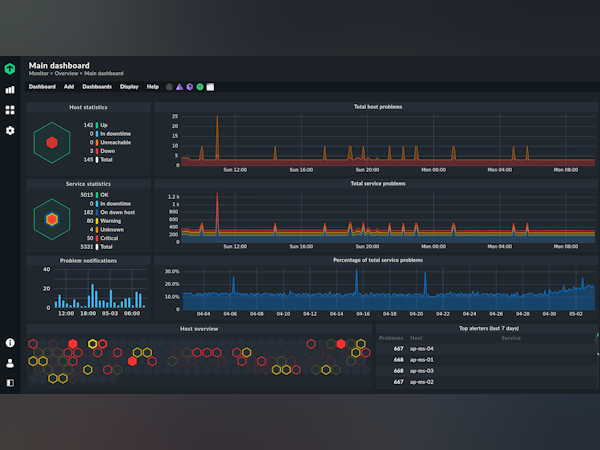Open host ap-ms-01 in Top alerters
The height and width of the screenshot is (450, 600).
coord(422,360)
